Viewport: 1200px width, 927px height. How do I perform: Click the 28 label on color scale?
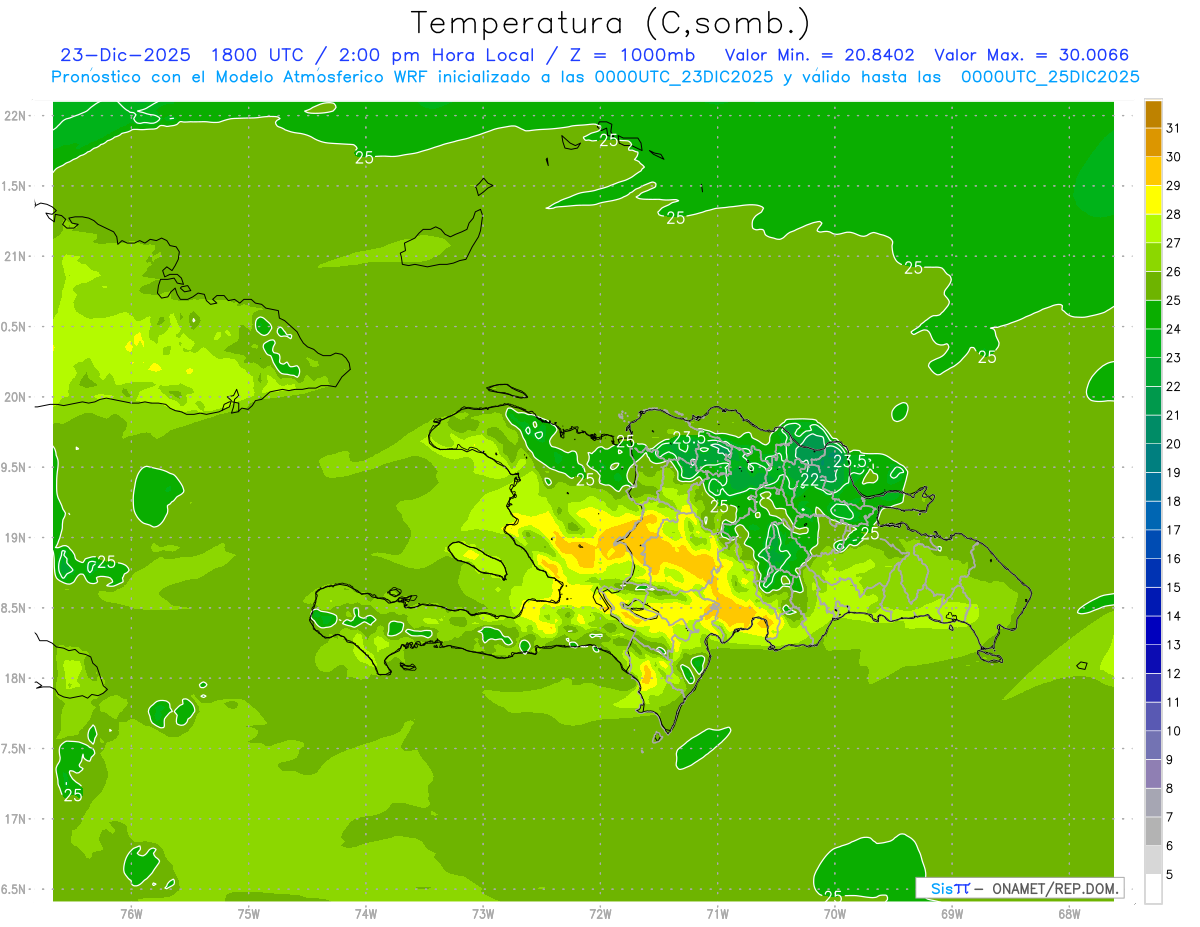[x=1173, y=214]
